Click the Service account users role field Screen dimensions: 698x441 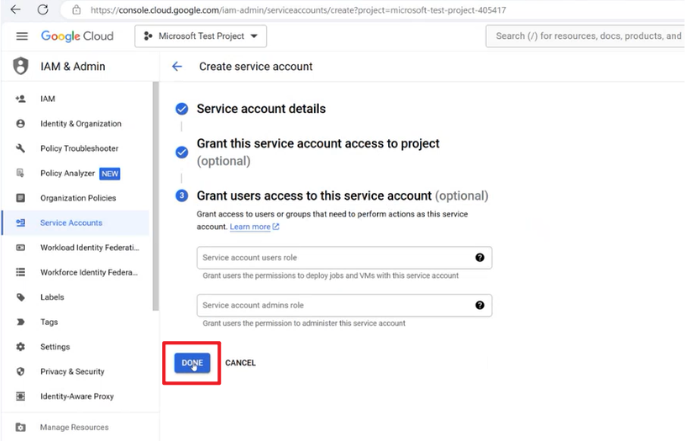click(344, 257)
